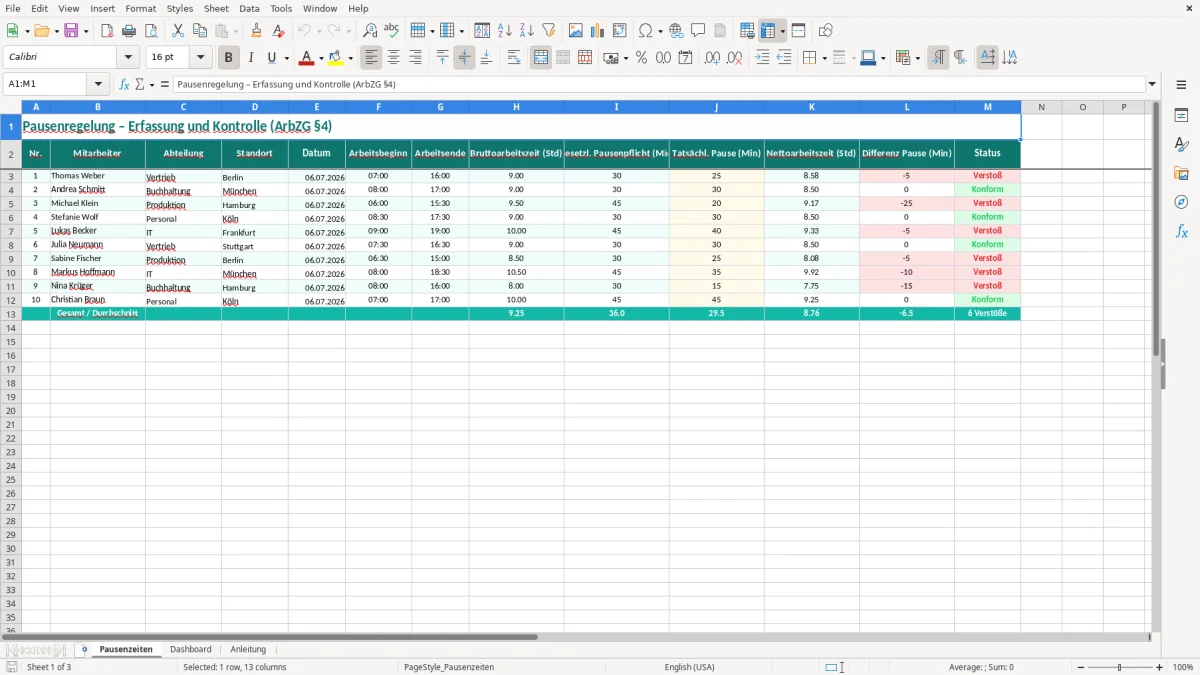Click the Clear Direct Formatting icon
The width and height of the screenshot is (1200, 675).
click(x=279, y=31)
